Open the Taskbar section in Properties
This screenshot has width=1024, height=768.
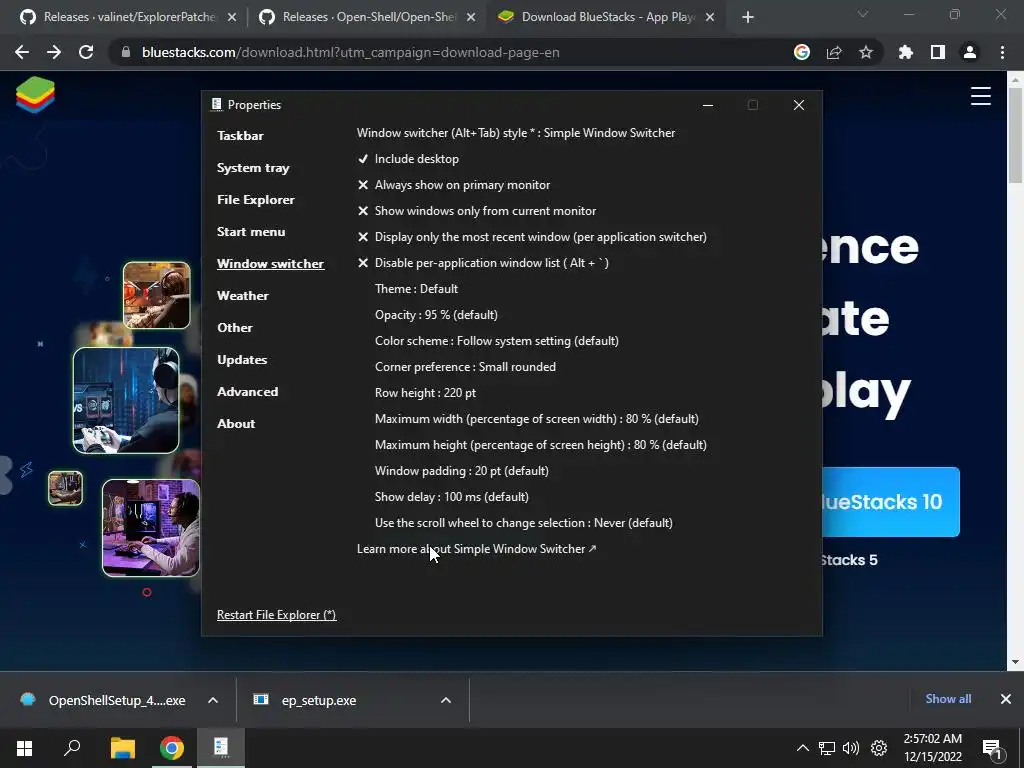point(240,136)
